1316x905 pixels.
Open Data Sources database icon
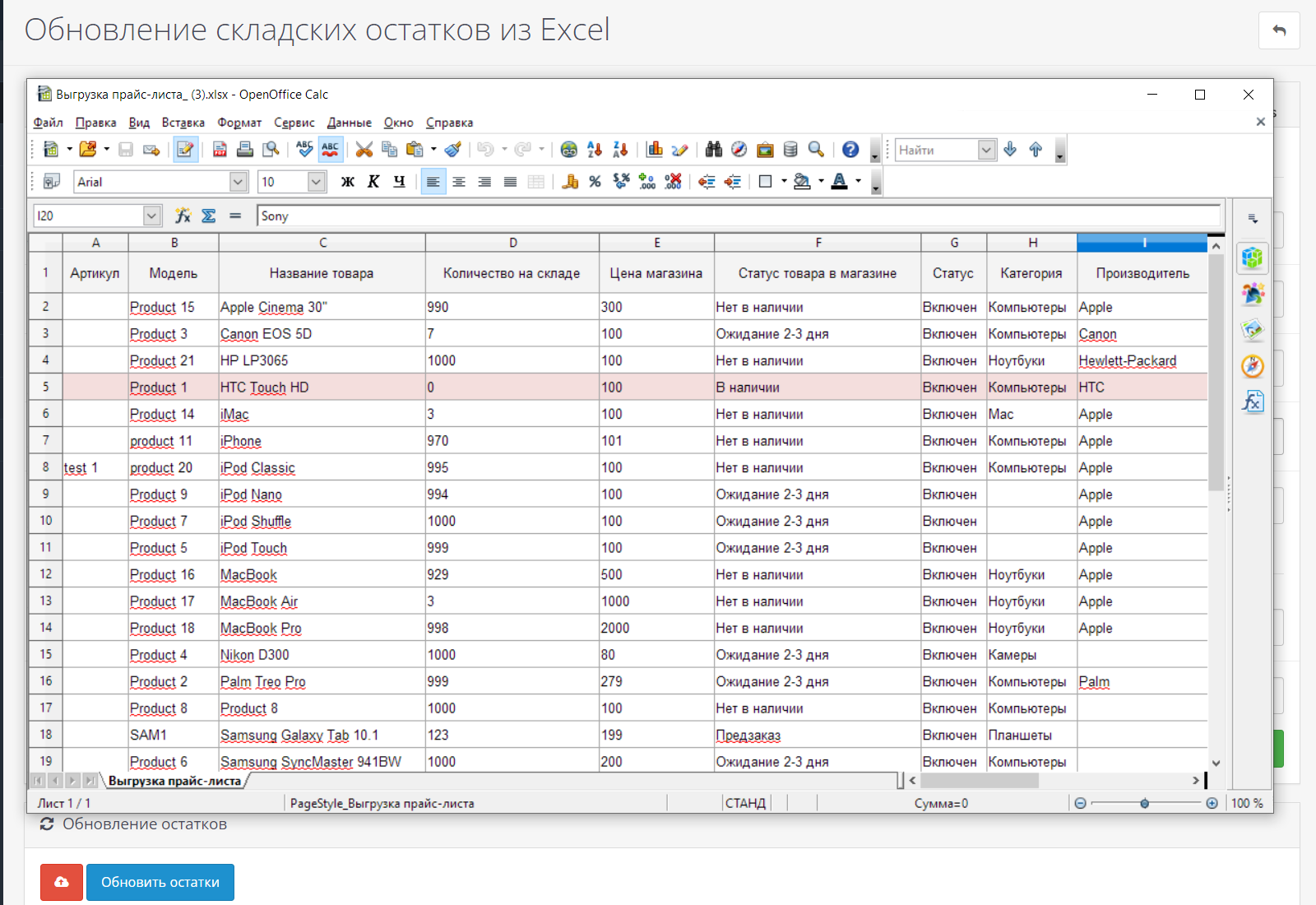click(x=790, y=150)
